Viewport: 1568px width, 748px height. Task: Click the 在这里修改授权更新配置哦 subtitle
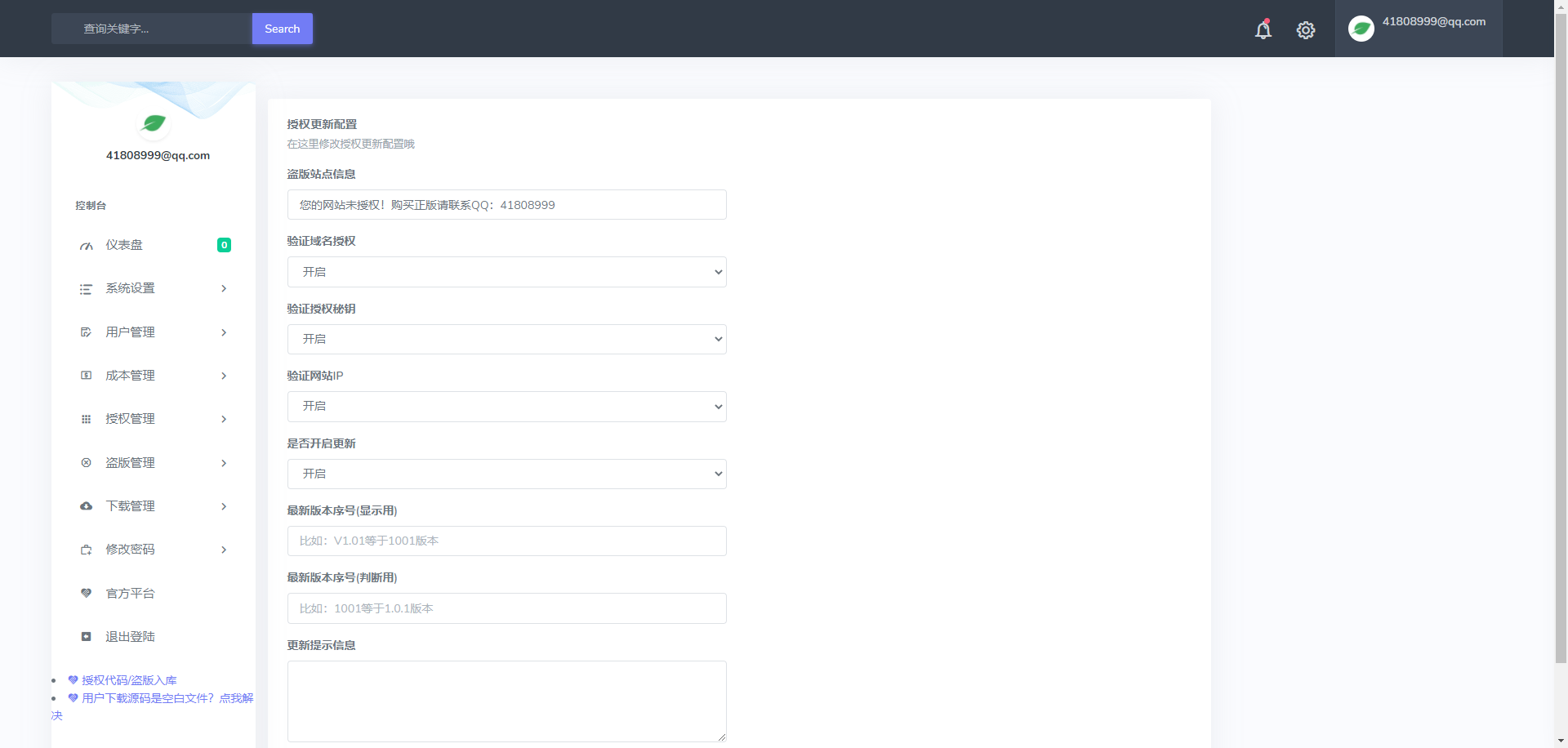tap(350, 144)
